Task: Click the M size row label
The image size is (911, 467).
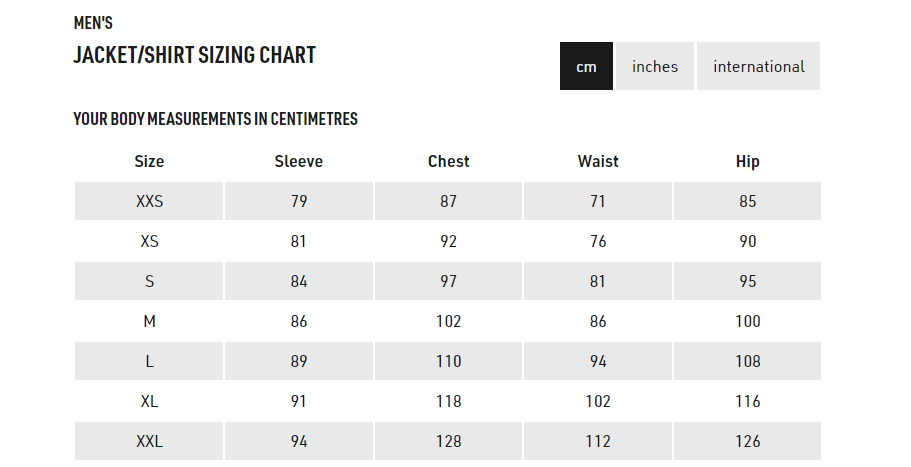Action: tap(149, 321)
